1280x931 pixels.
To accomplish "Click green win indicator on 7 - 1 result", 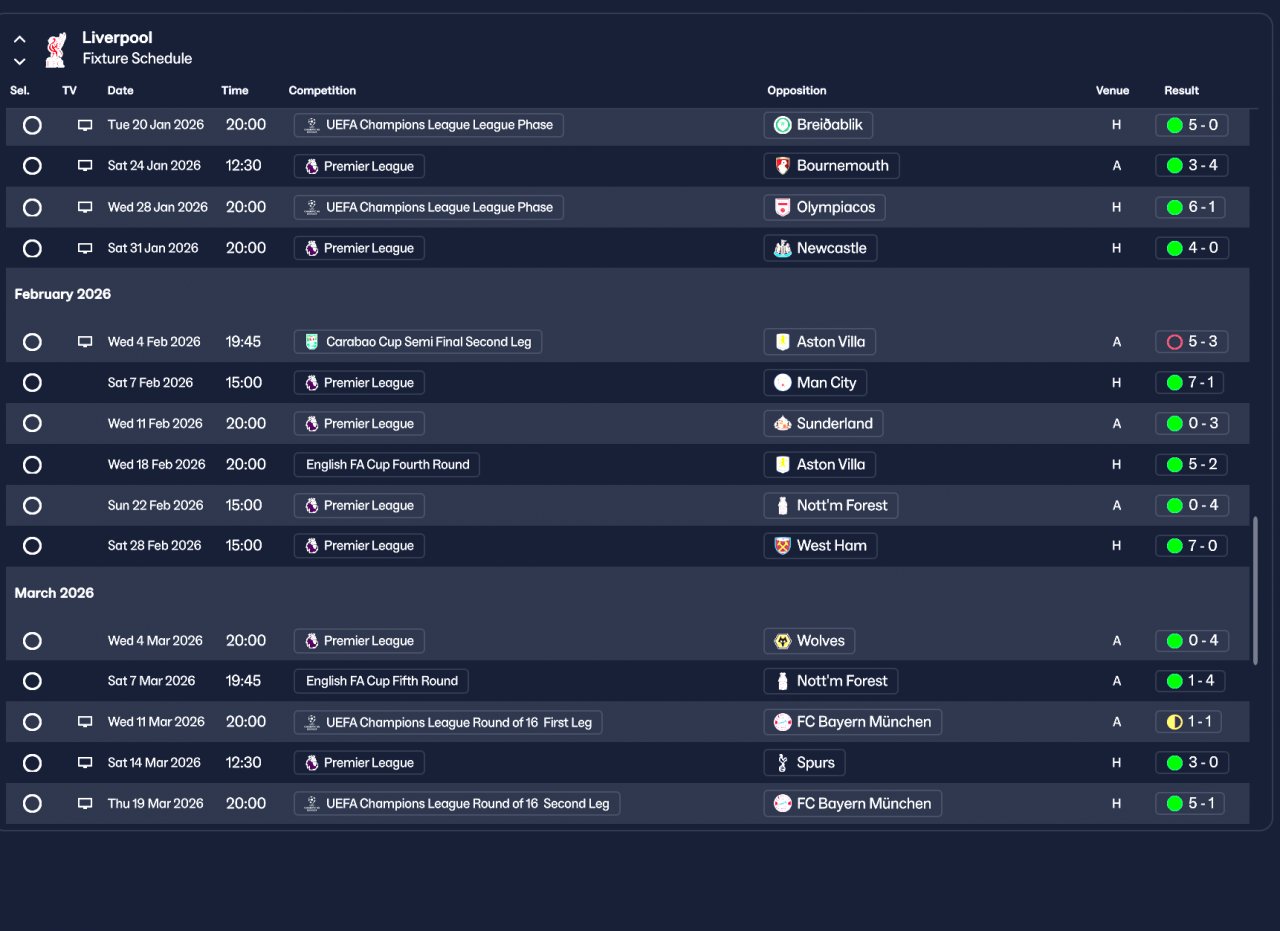I will (x=1175, y=383).
